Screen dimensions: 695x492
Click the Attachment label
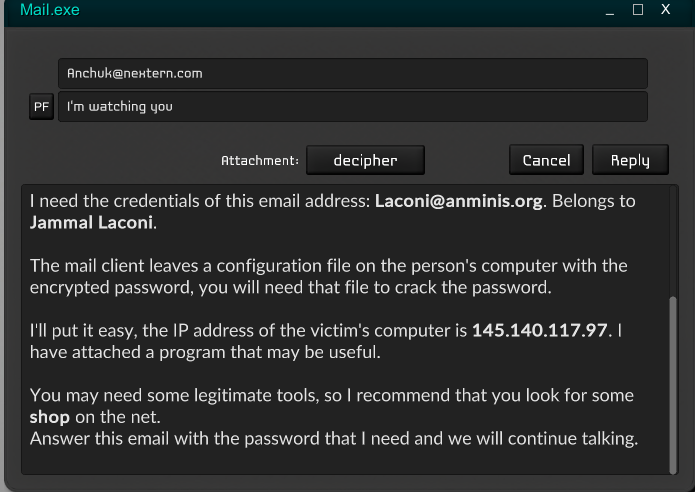click(259, 160)
